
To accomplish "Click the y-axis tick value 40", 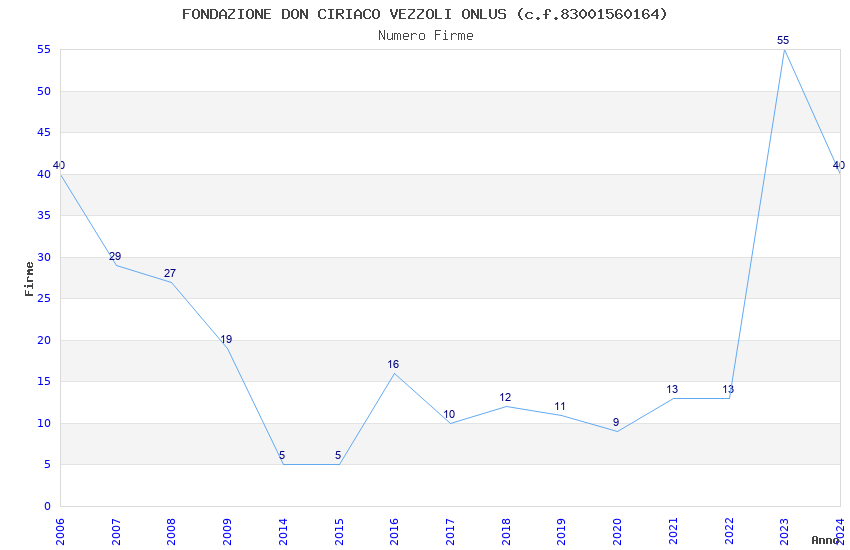I will coord(44,174).
